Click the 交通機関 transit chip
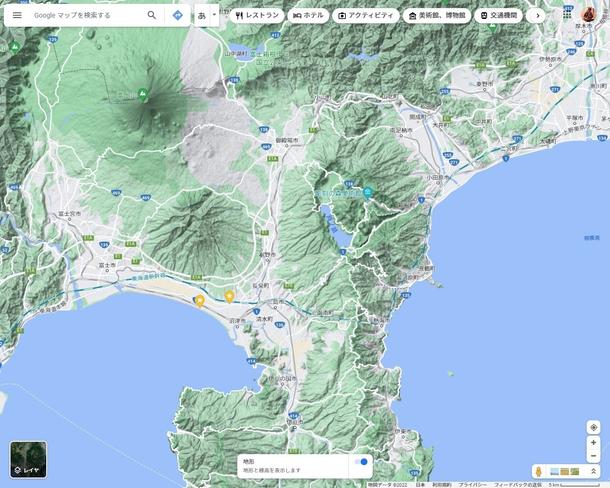 [x=499, y=16]
